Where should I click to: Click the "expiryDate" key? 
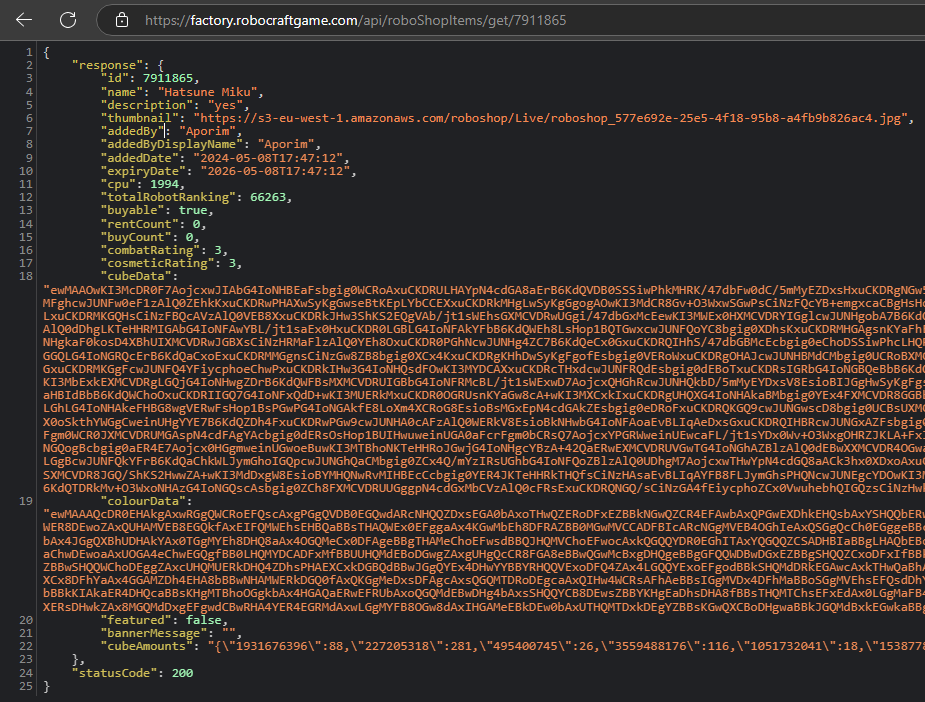(143, 171)
